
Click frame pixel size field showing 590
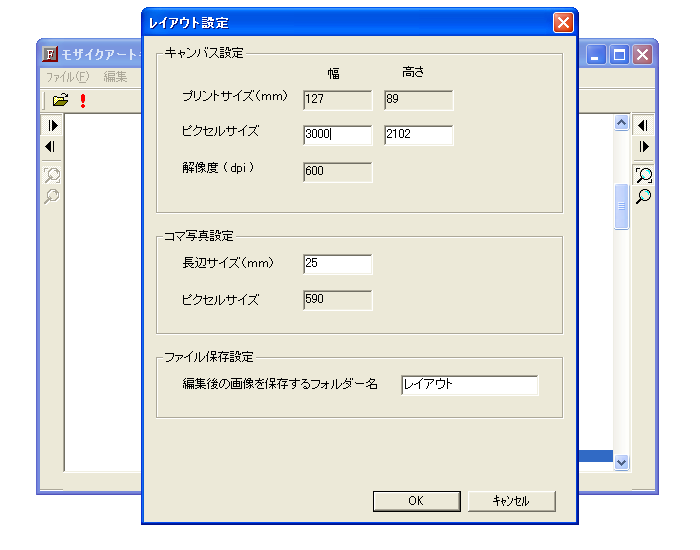click(x=338, y=300)
